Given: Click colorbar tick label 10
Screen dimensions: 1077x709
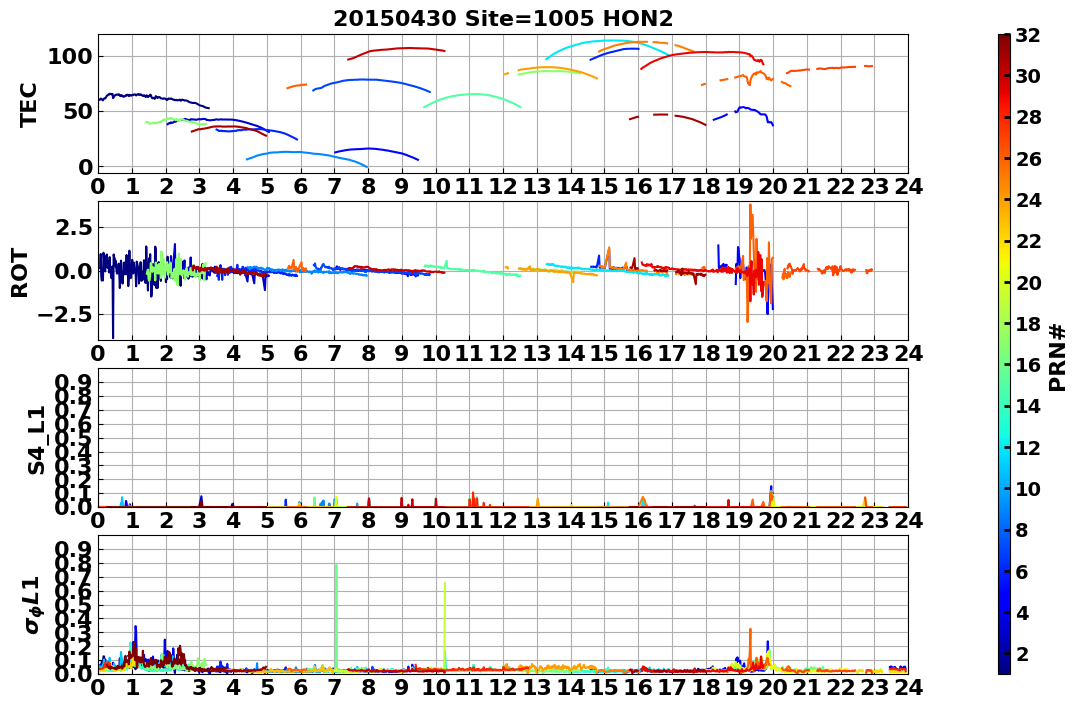Looking at the screenshot, I should pyautogui.click(x=1028, y=488).
